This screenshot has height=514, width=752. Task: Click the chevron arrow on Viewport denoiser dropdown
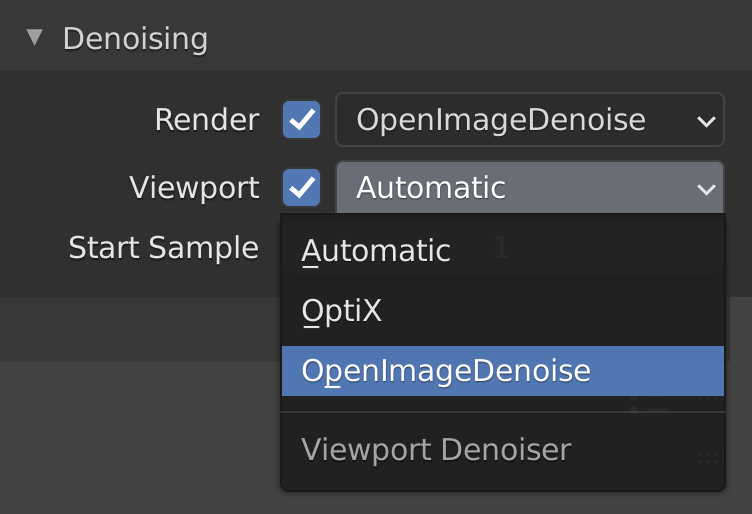(x=706, y=189)
